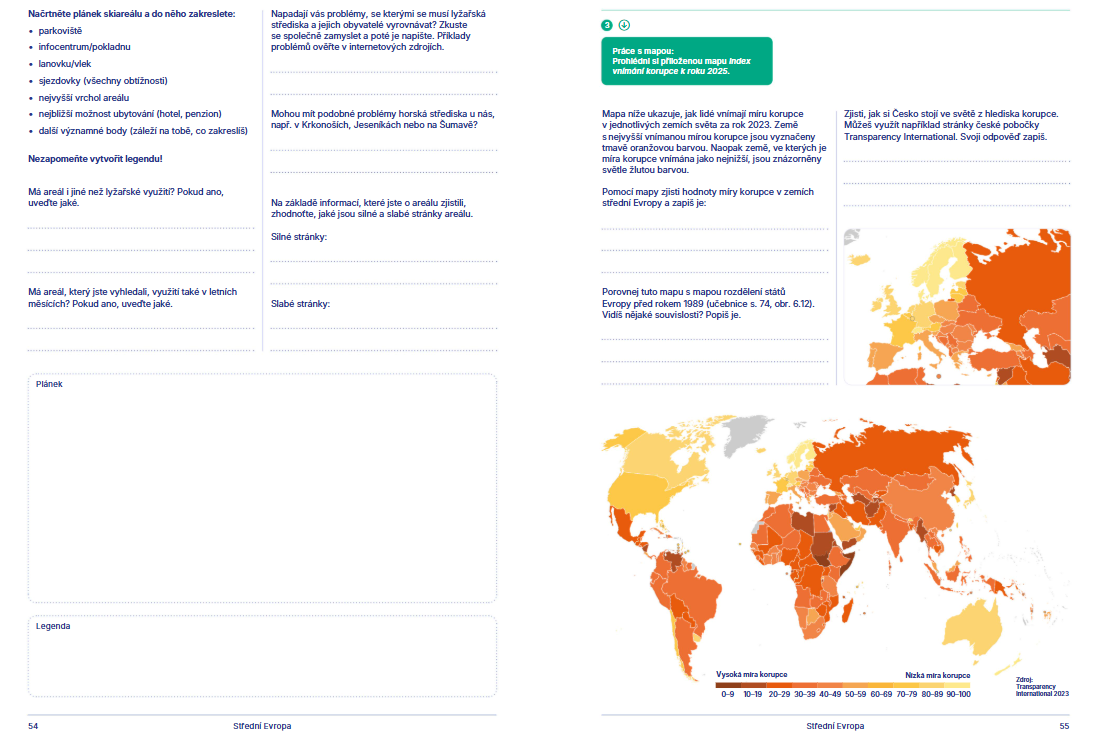Click page number 55 in footer

pos(1064,726)
